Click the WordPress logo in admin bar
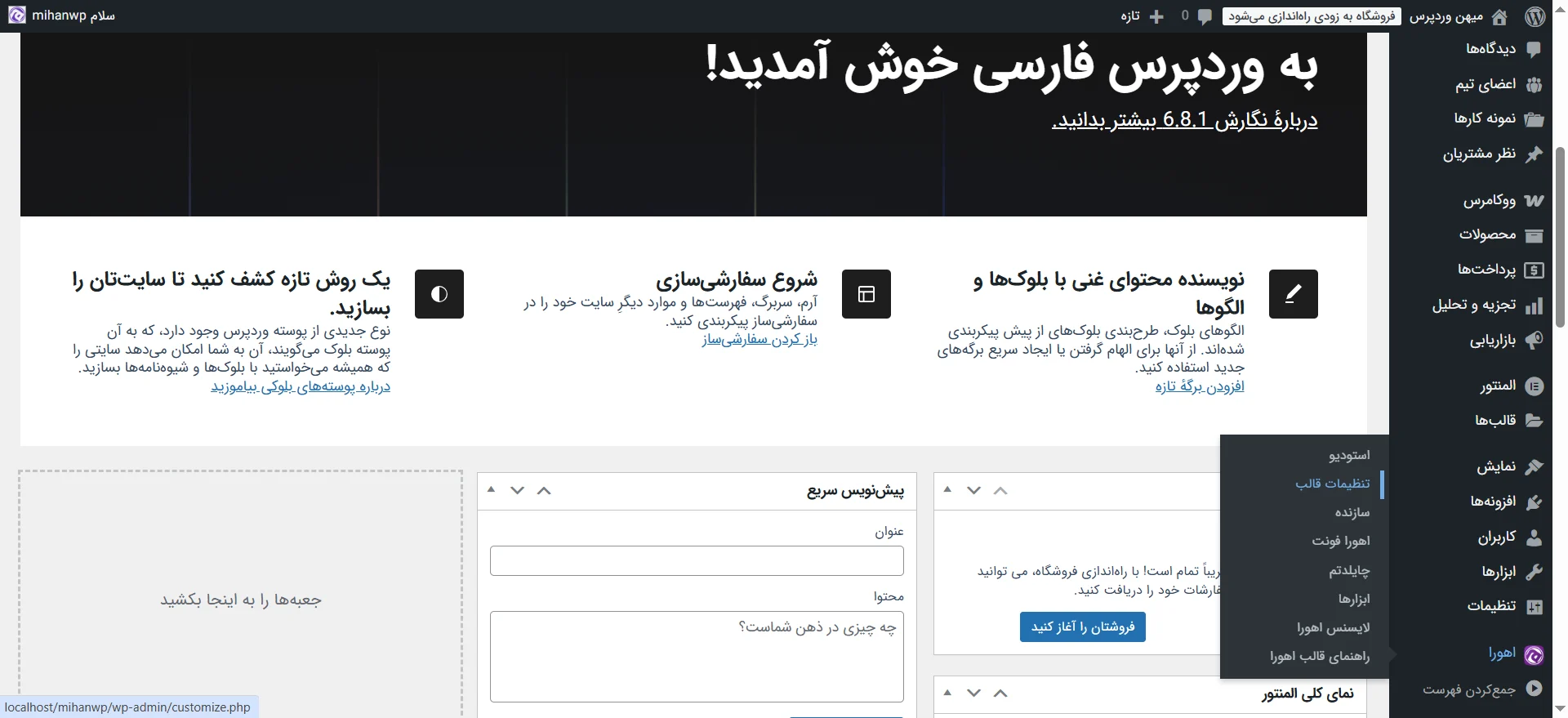Image resolution: width=1568 pixels, height=718 pixels. point(1535,16)
